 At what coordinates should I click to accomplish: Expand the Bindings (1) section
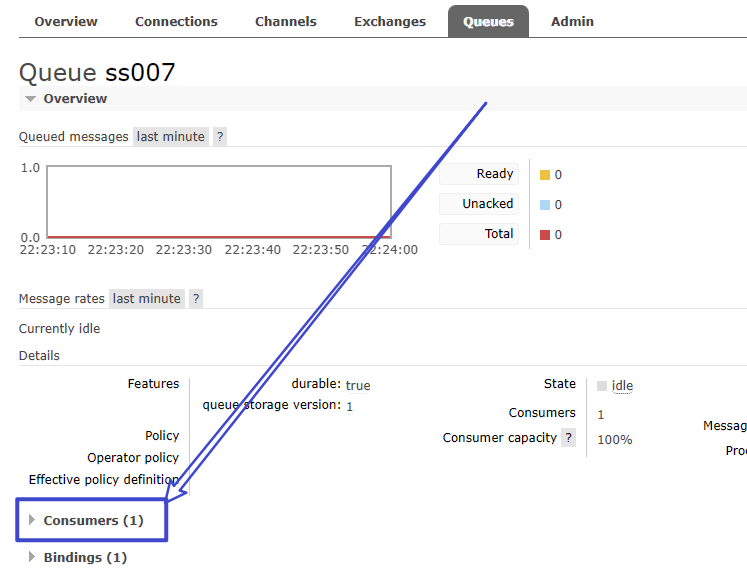pyautogui.click(x=85, y=557)
